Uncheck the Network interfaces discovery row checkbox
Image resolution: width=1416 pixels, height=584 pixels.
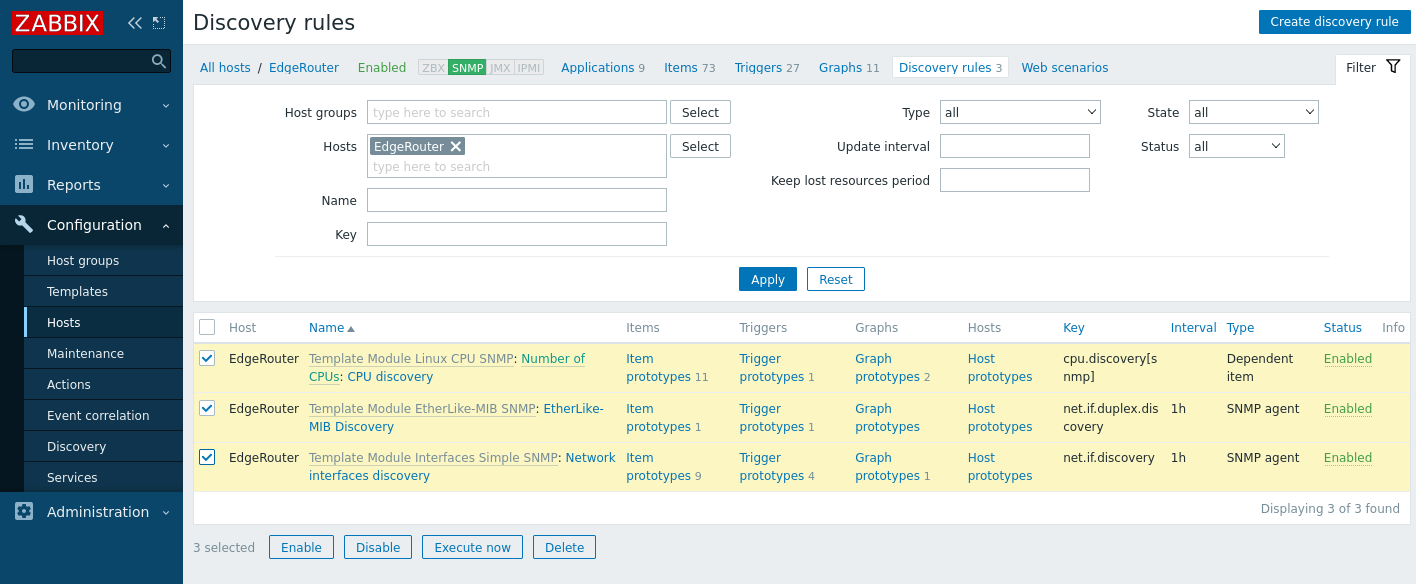(207, 457)
